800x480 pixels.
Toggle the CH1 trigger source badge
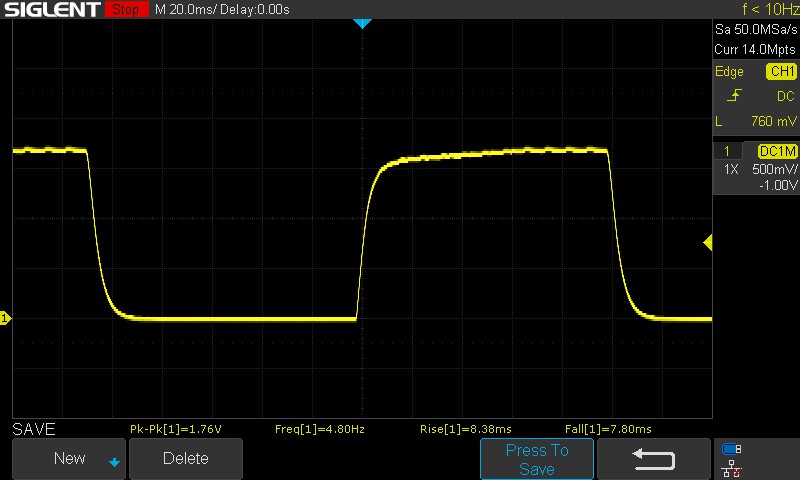tap(781, 72)
